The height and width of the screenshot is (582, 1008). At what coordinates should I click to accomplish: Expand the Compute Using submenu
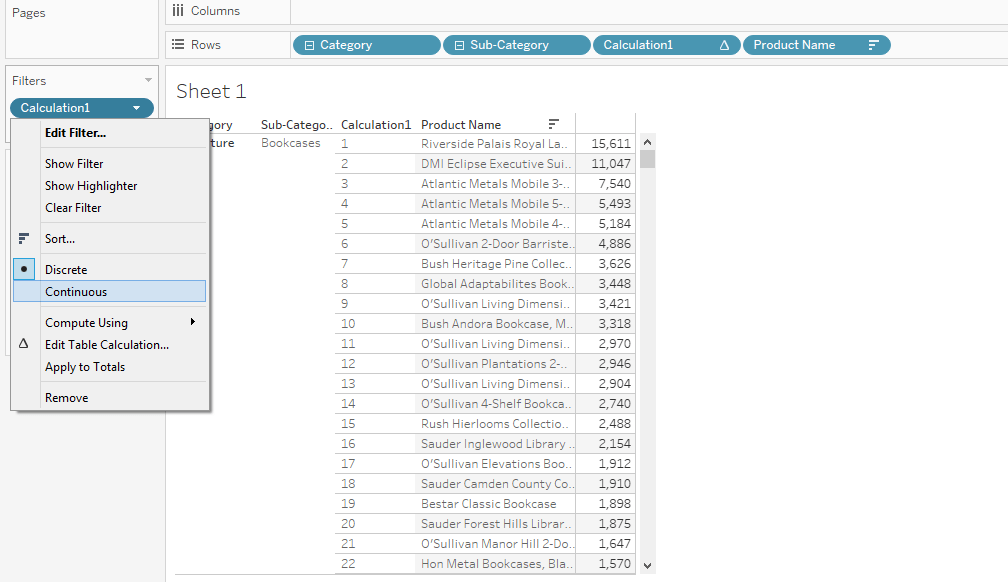pos(192,322)
